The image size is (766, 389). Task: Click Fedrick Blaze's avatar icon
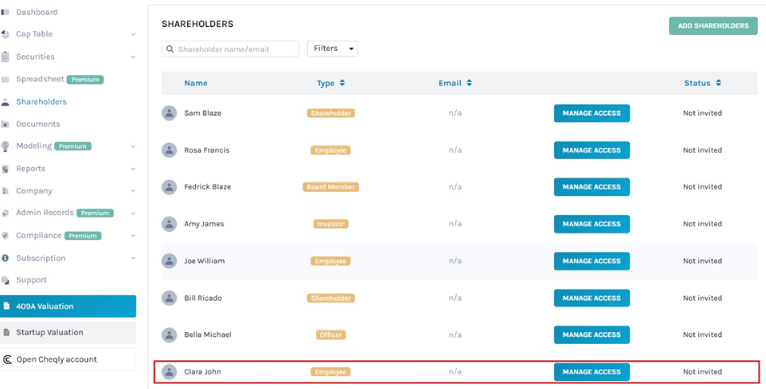169,187
